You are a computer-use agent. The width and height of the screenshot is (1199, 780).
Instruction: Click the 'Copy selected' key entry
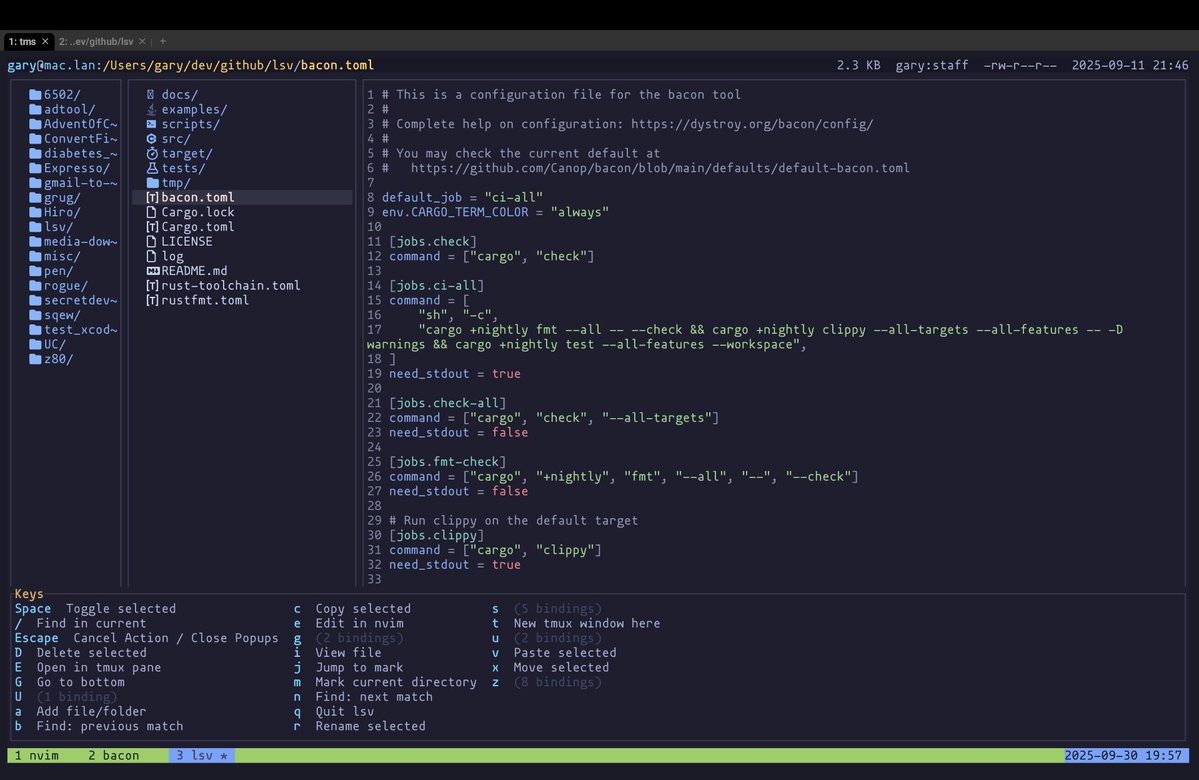pyautogui.click(x=353, y=609)
